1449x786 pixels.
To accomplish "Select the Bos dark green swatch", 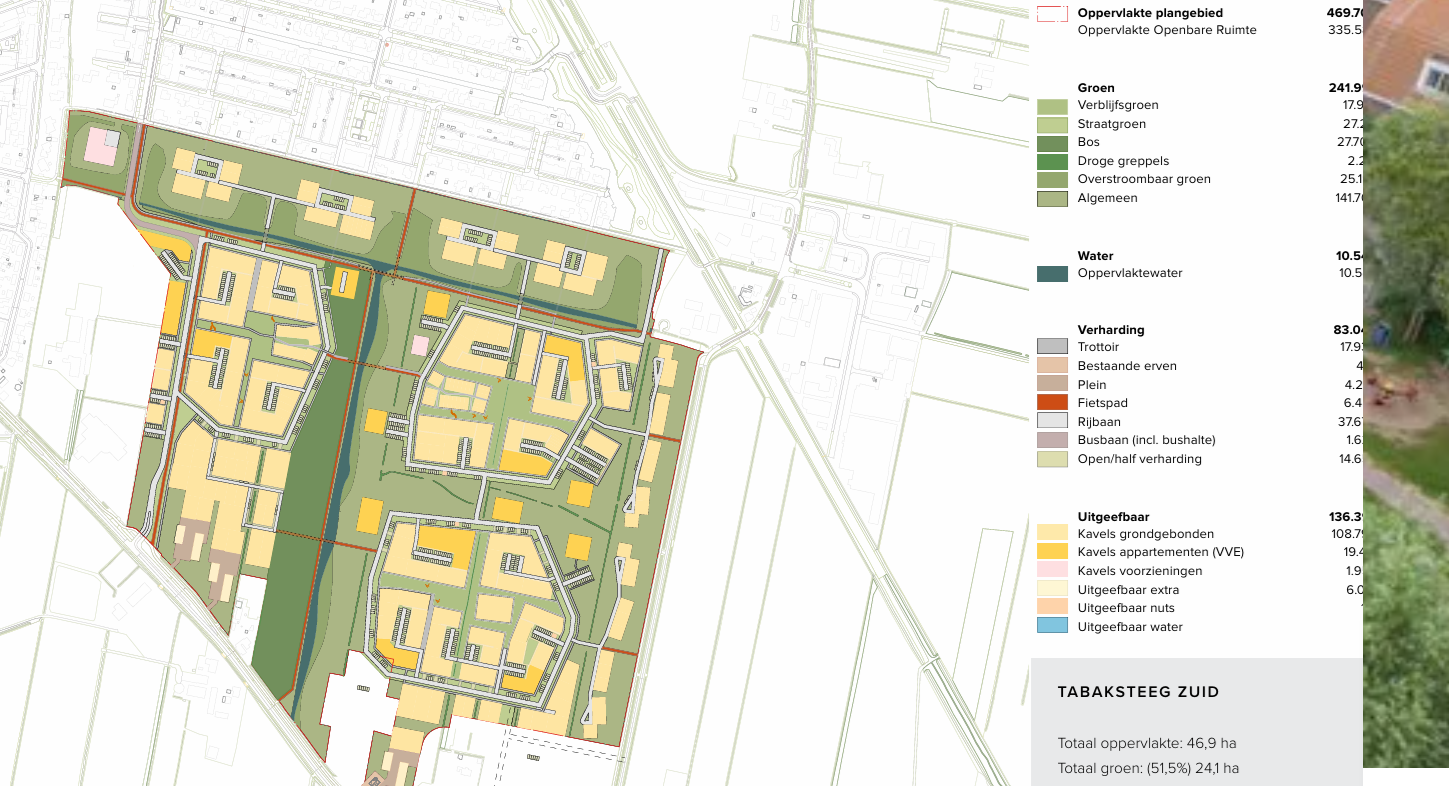I will [x=1052, y=143].
